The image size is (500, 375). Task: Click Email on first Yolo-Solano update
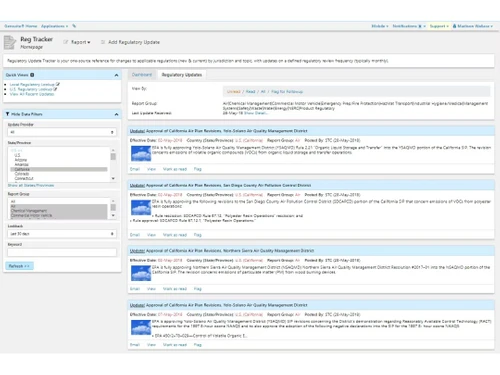click(135, 169)
